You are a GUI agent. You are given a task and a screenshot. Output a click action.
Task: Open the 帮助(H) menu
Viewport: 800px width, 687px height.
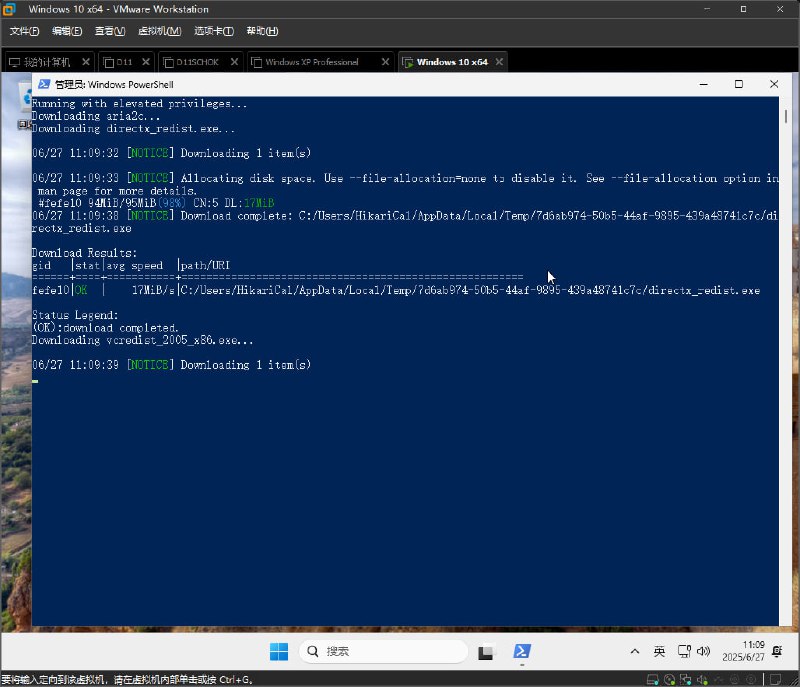262,31
